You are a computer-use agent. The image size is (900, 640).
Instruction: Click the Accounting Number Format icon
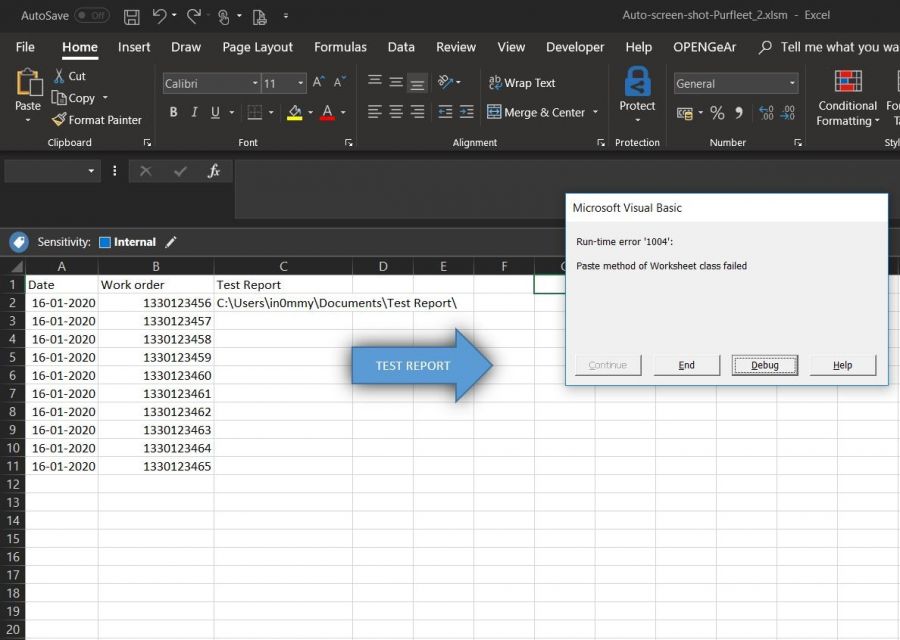(x=685, y=113)
